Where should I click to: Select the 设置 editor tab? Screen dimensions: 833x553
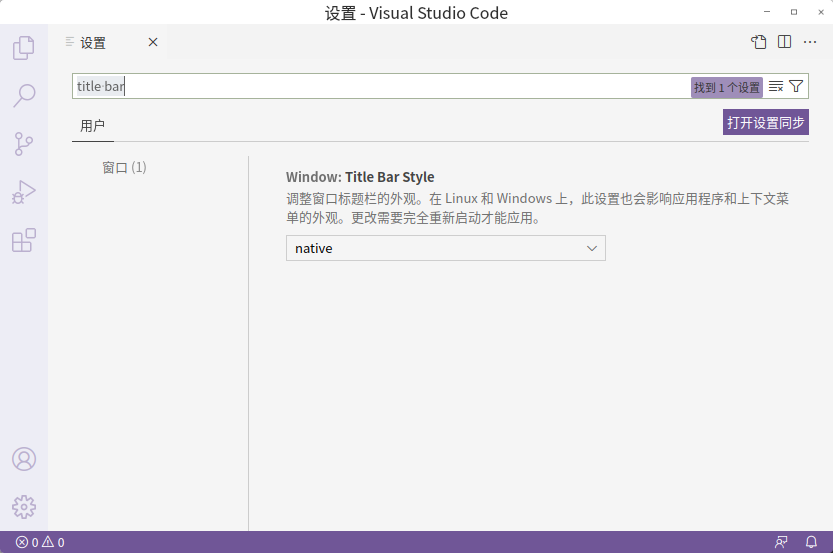pos(108,42)
